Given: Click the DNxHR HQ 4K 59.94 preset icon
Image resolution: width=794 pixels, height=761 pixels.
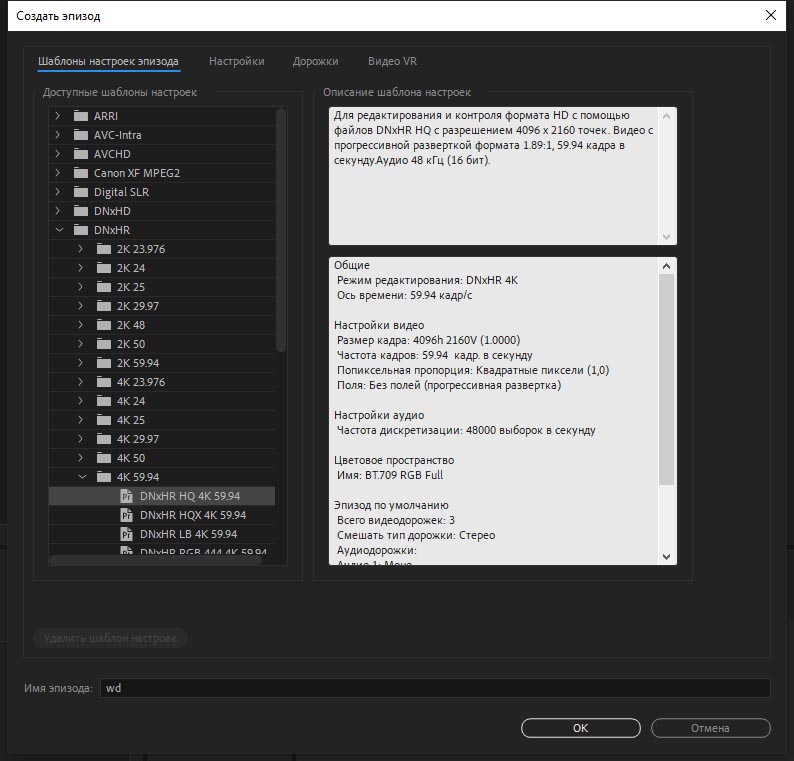Looking at the screenshot, I should point(126,496).
